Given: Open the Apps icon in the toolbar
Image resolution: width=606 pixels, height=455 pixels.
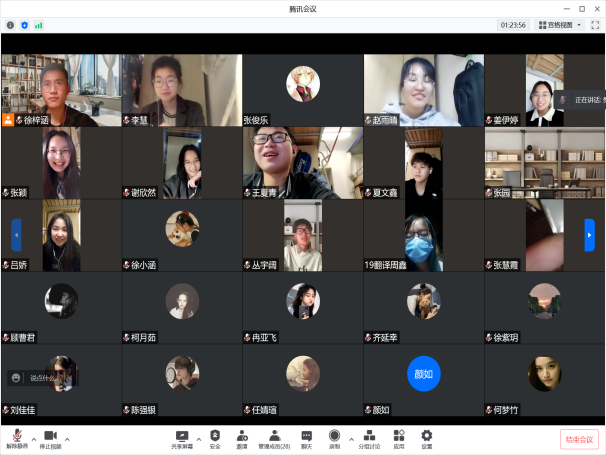Looking at the screenshot, I should [399, 437].
